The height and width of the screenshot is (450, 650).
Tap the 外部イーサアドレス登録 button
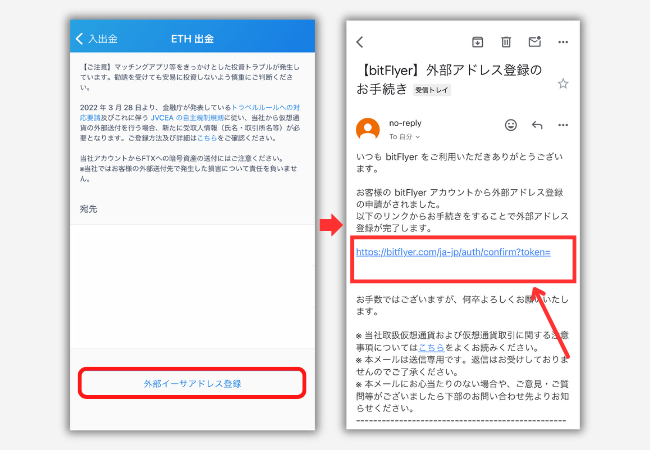(192, 383)
